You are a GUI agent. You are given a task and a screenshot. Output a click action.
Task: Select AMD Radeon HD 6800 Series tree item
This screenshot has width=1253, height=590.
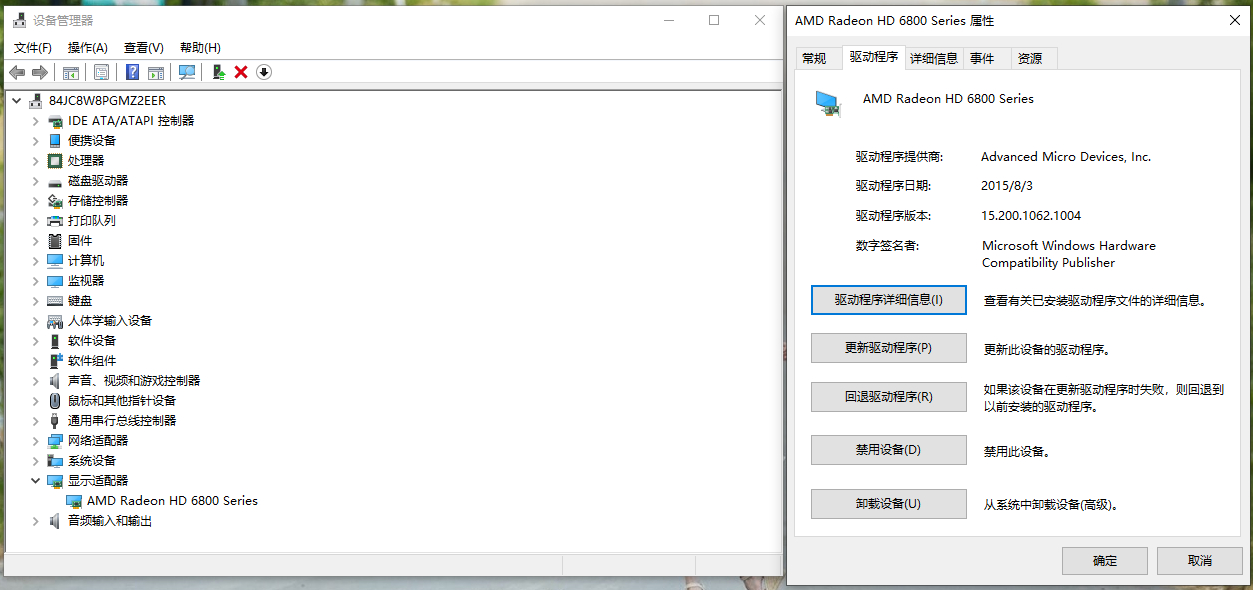pyautogui.click(x=172, y=501)
